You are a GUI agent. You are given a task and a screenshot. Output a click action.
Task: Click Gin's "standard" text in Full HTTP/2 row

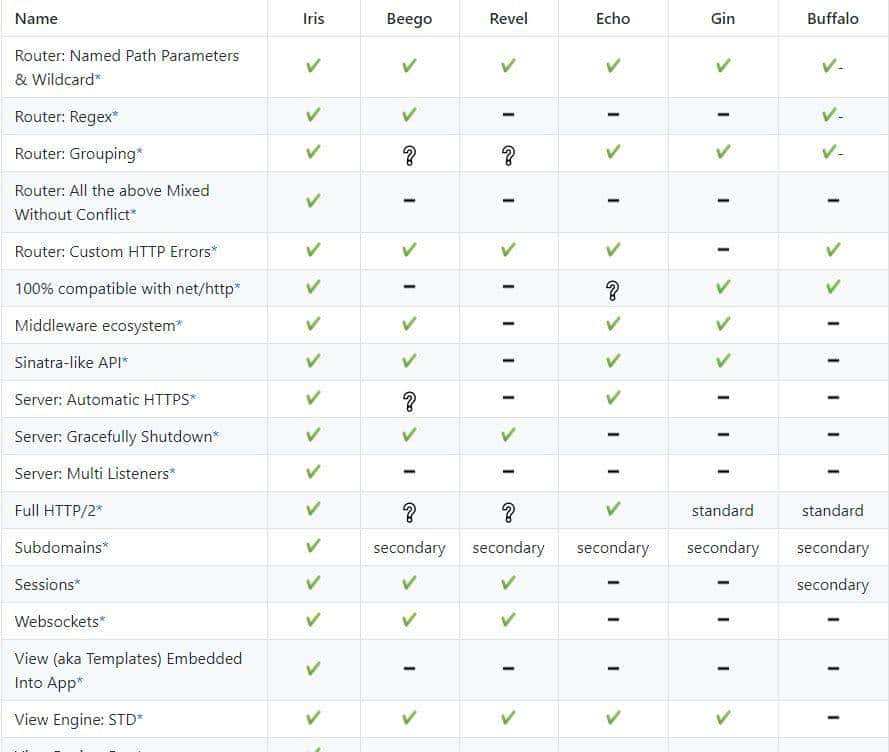coord(722,511)
